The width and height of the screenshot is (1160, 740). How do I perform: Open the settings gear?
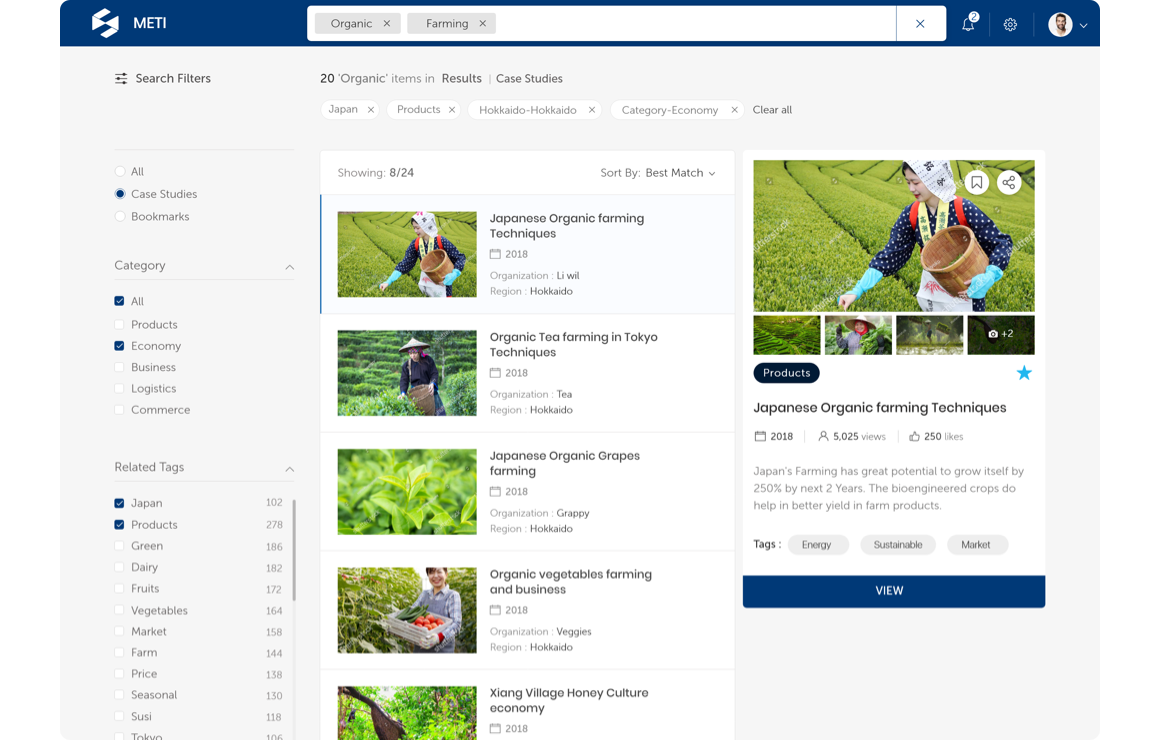pyautogui.click(x=1010, y=24)
